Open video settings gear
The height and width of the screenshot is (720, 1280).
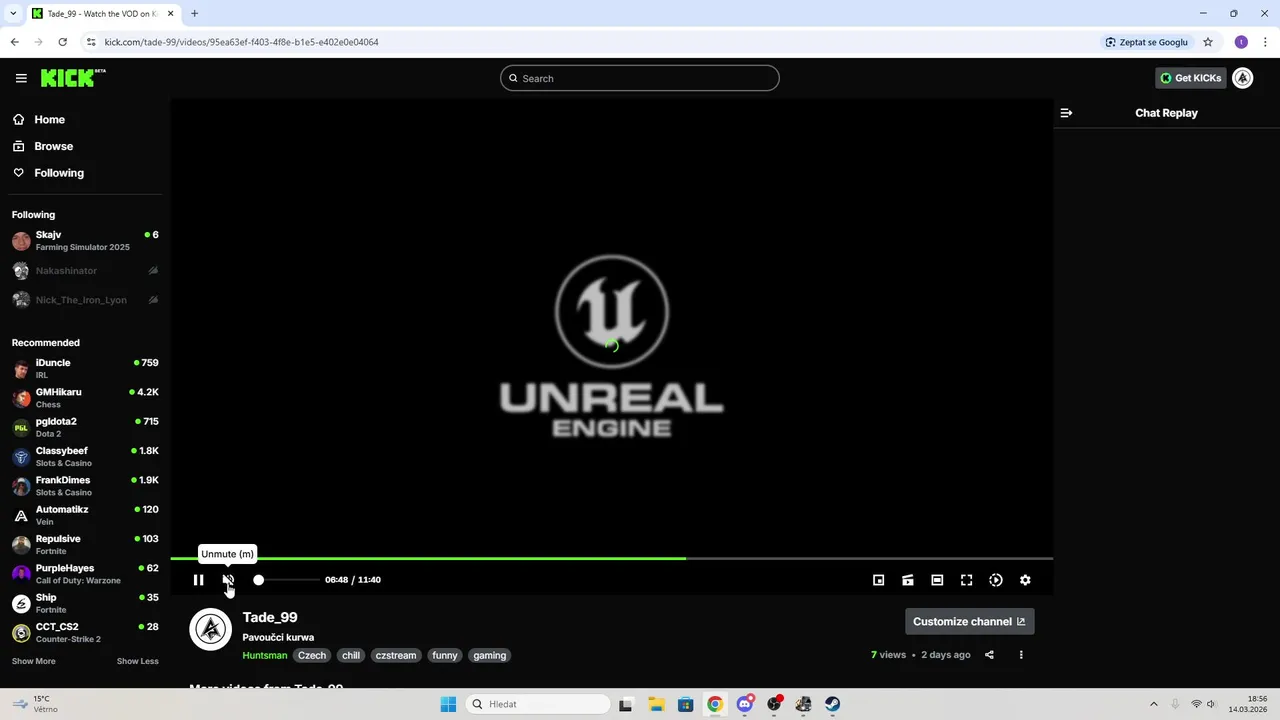tap(1025, 580)
